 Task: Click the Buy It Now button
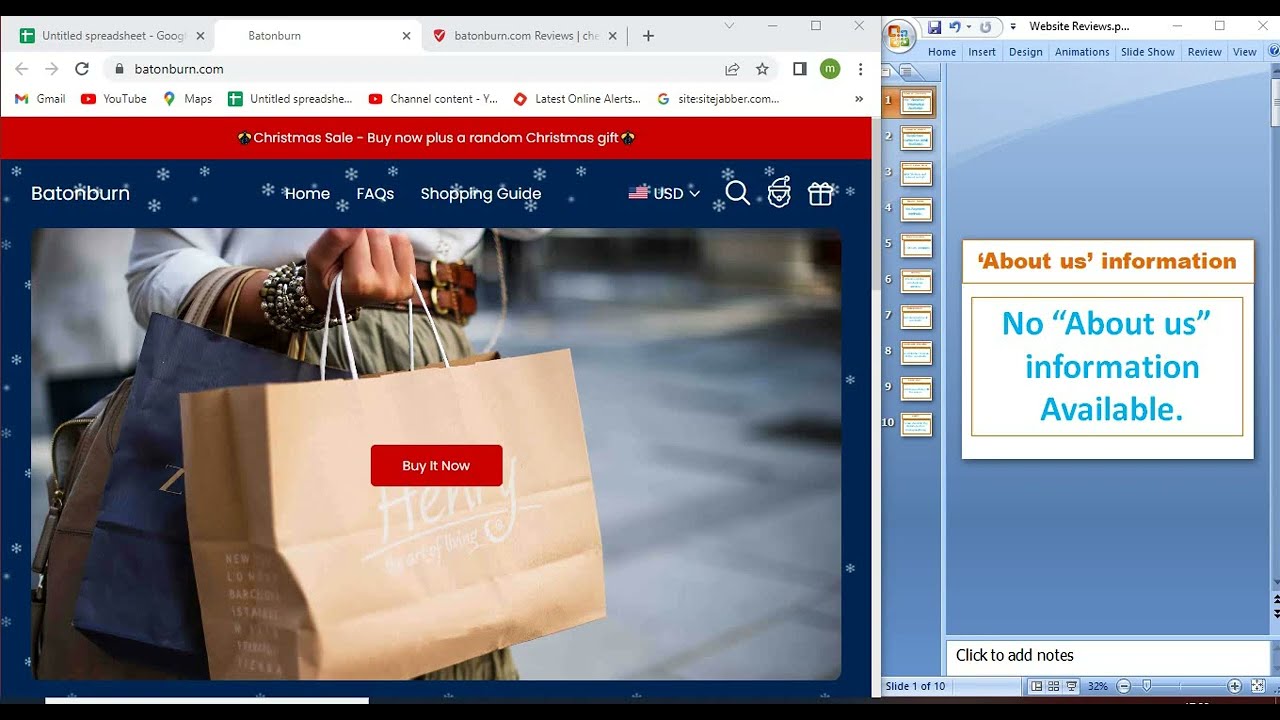click(436, 465)
